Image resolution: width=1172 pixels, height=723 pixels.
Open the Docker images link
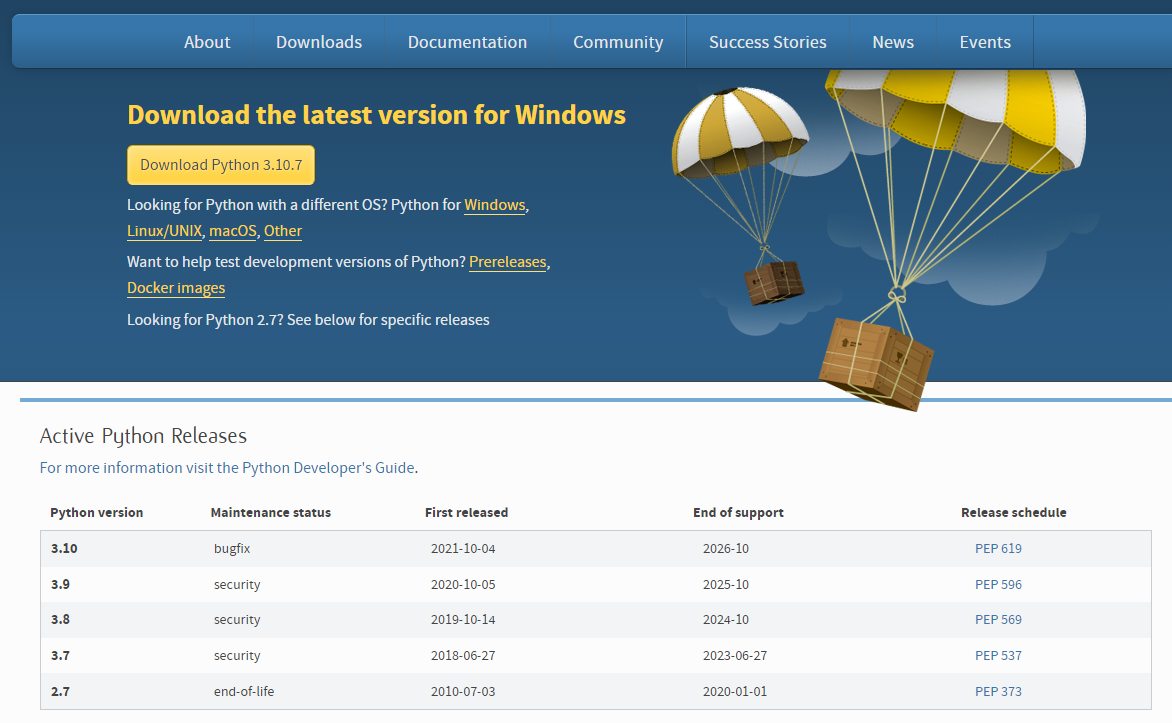pos(176,288)
